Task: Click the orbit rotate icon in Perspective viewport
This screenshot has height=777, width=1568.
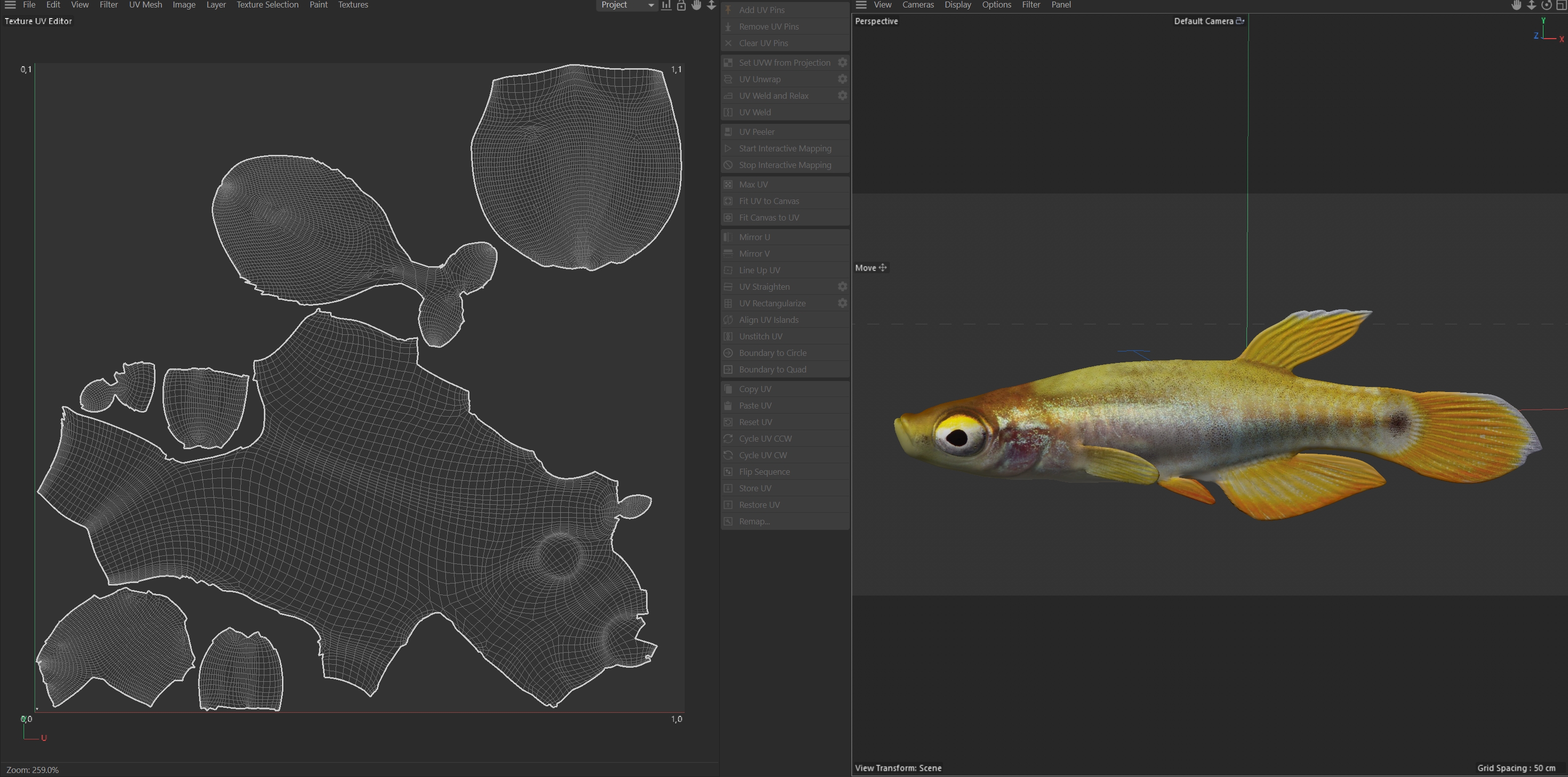Action: (1547, 5)
